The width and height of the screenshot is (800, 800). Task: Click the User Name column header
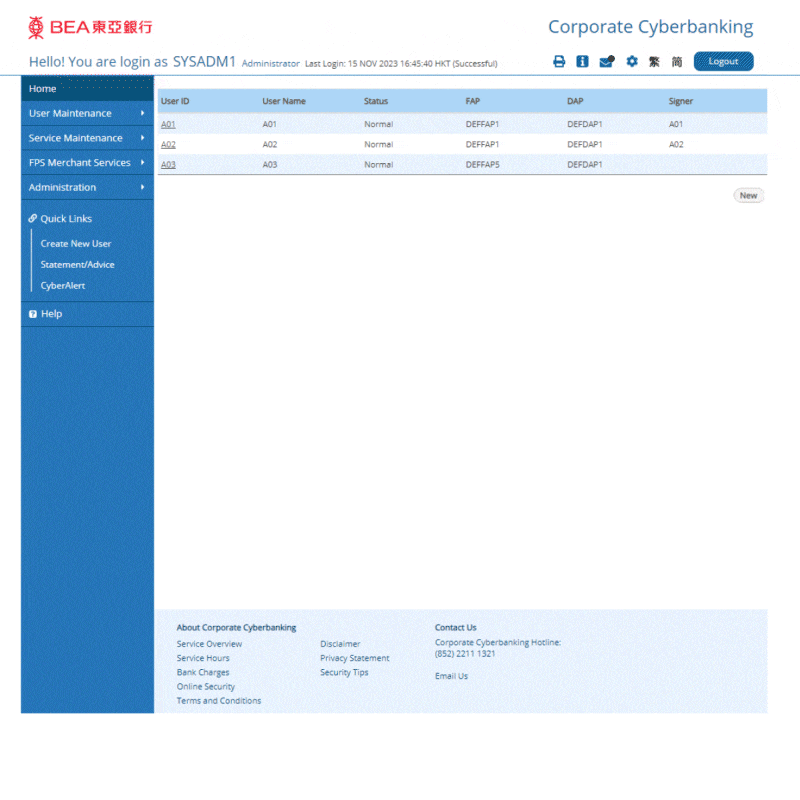click(x=284, y=101)
